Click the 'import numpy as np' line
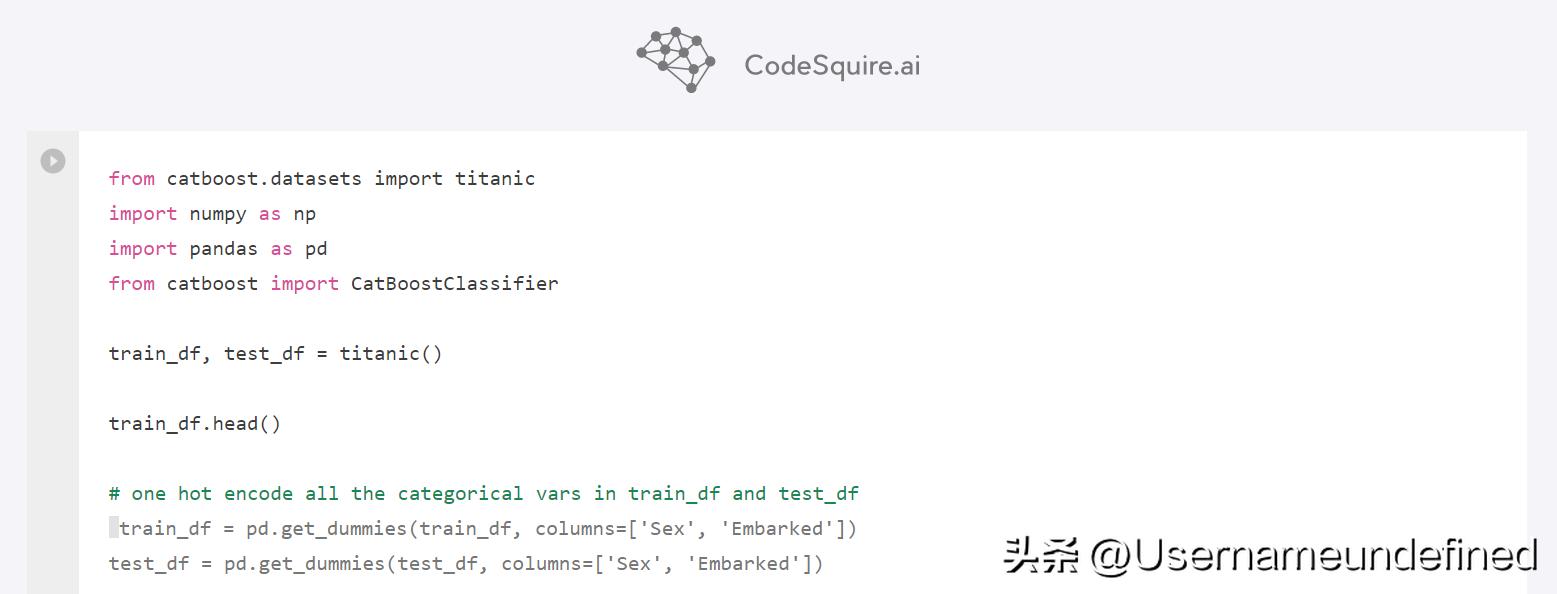 (x=212, y=214)
